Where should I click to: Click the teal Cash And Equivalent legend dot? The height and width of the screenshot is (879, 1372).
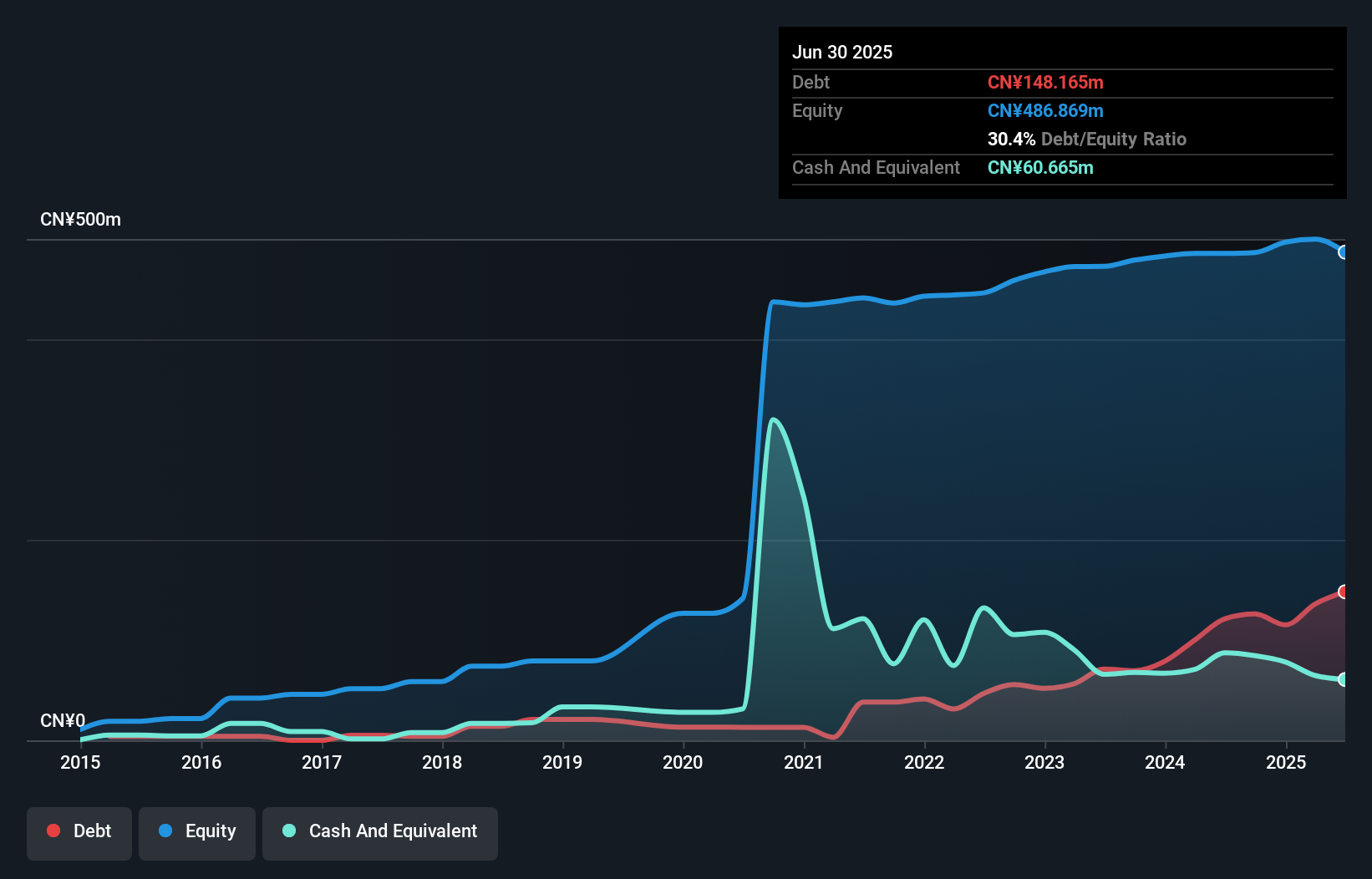[x=289, y=831]
